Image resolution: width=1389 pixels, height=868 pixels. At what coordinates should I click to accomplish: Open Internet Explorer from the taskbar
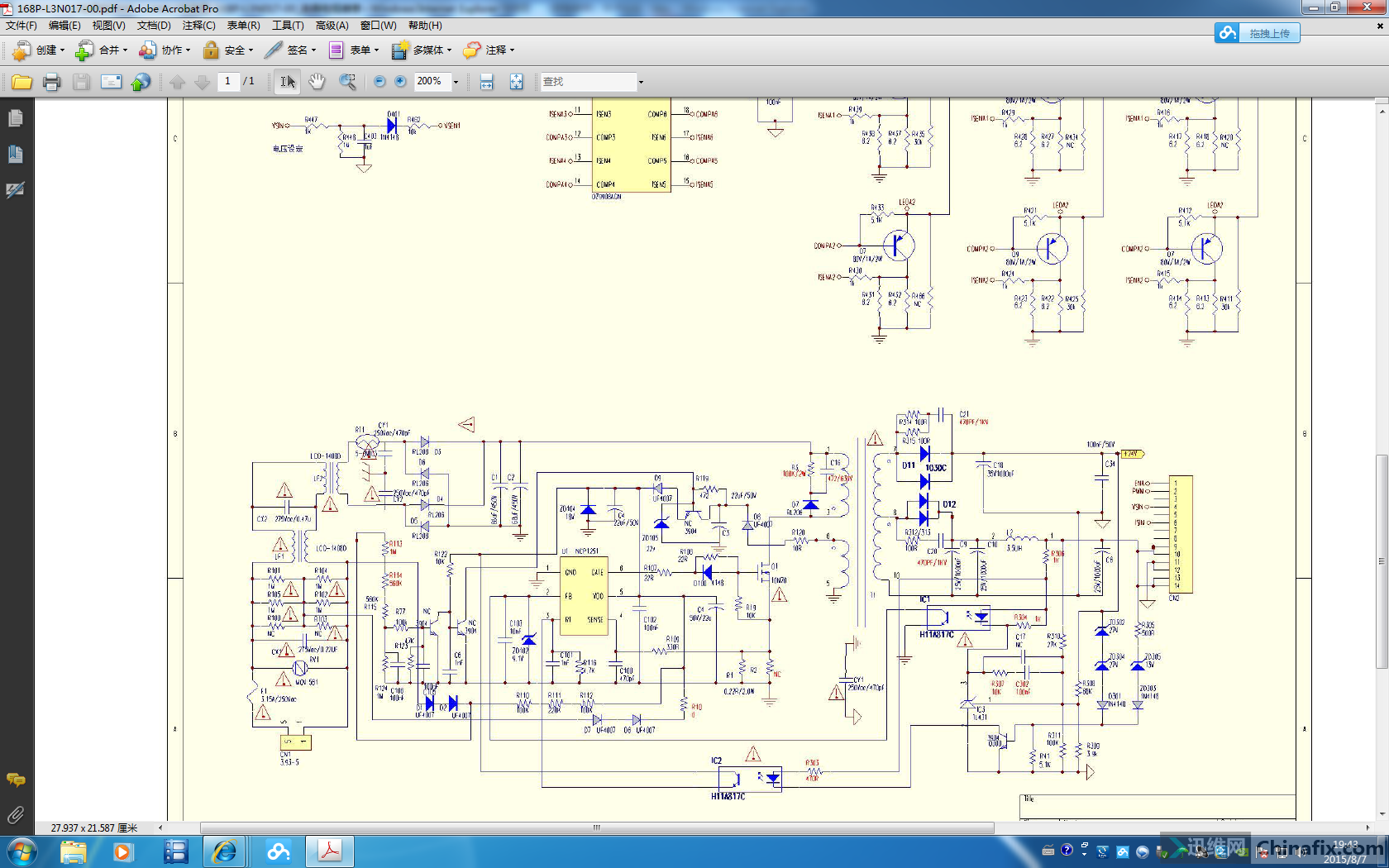pyautogui.click(x=224, y=851)
